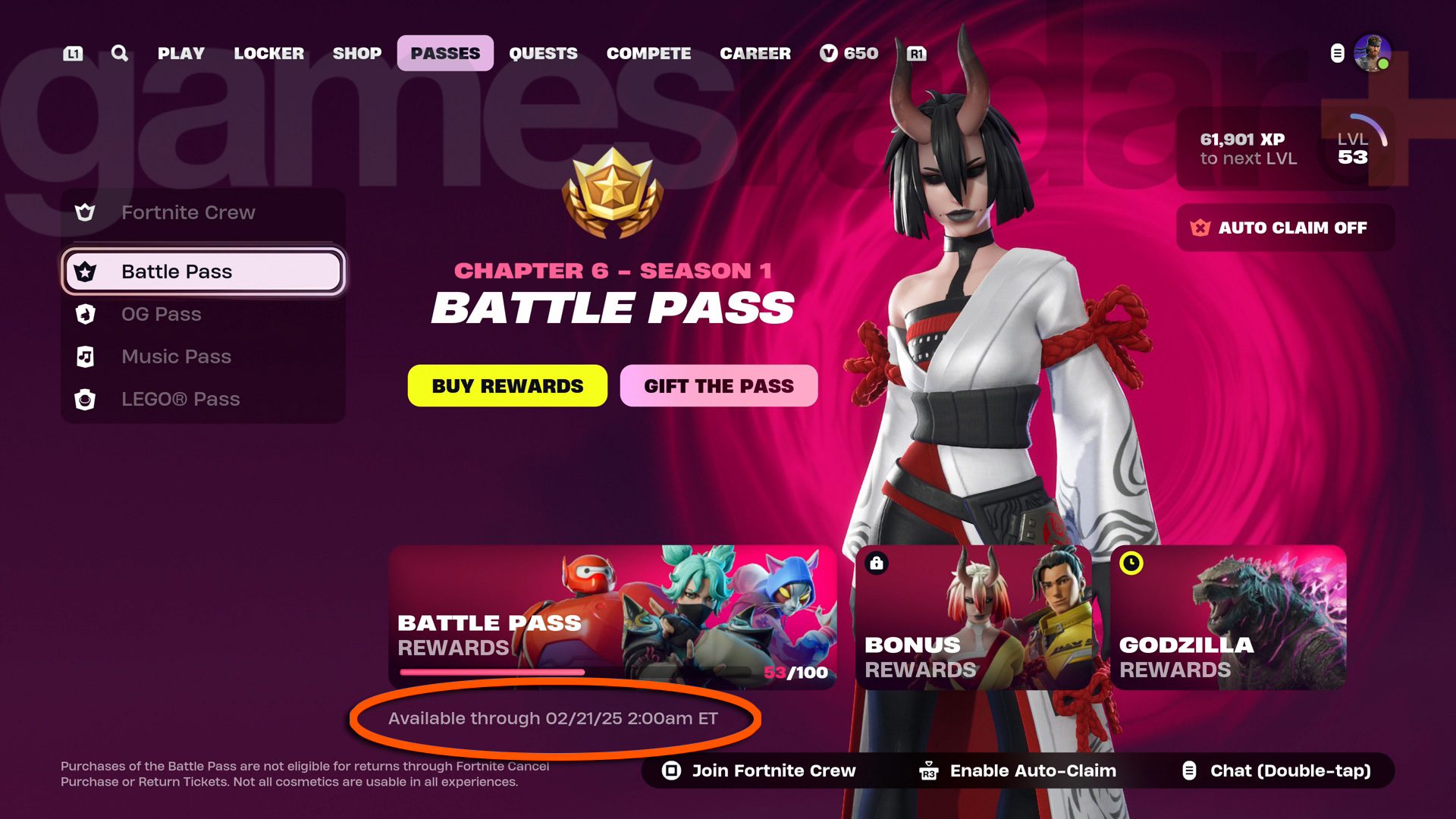Click the Gift The Pass button

719,386
